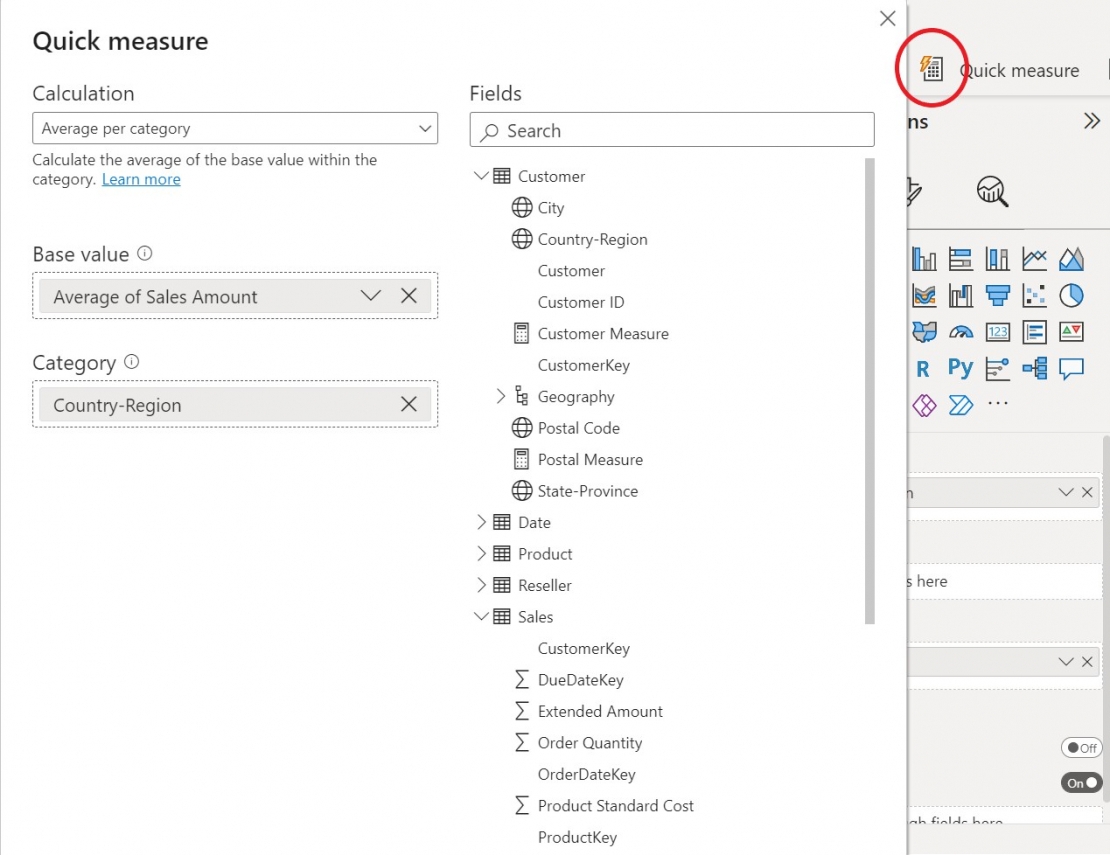Select the decomposition tree visual

[1035, 367]
